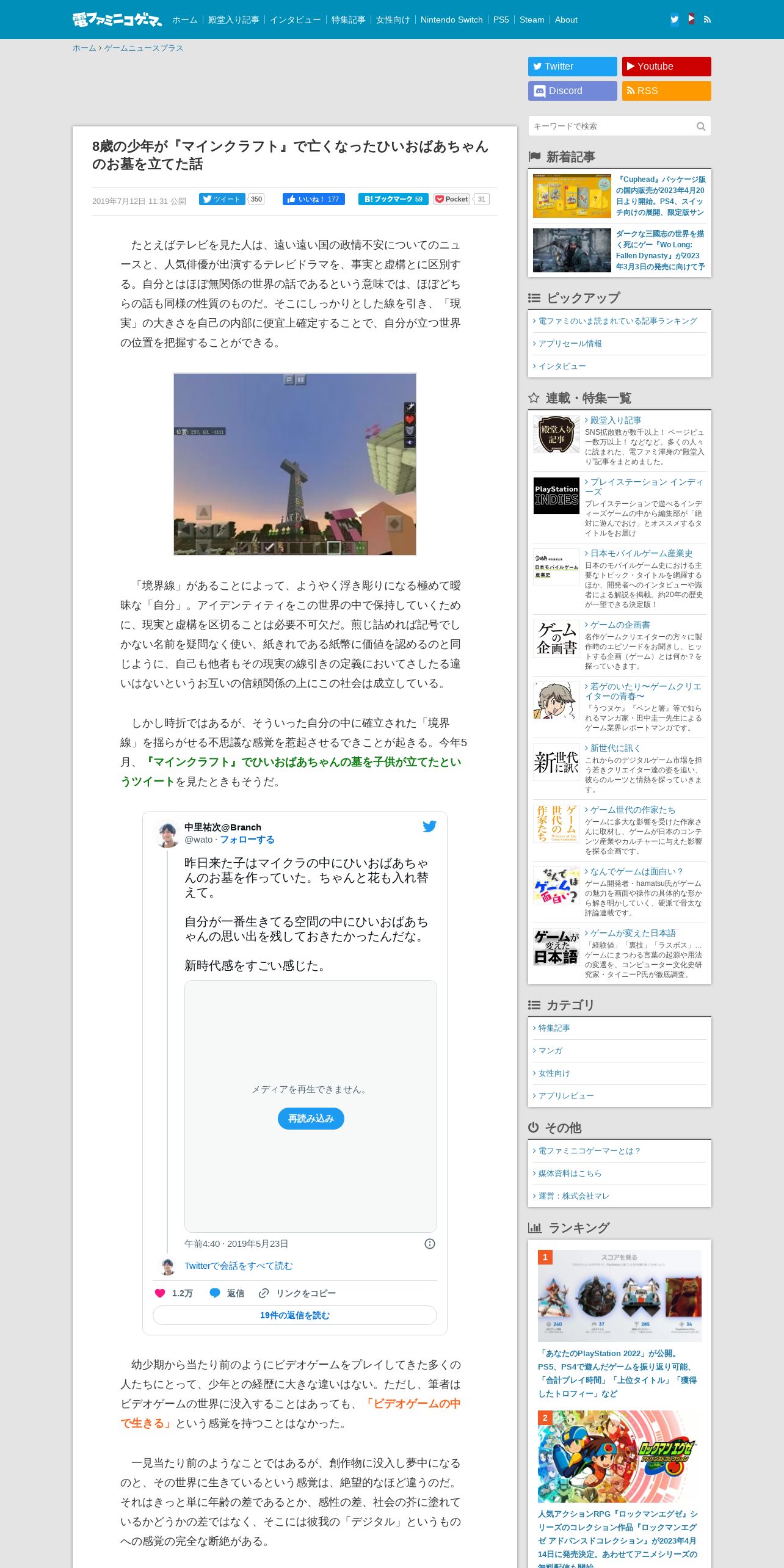This screenshot has height=1568, width=784.
Task: Open the Steam navigation item
Action: pos(532,20)
